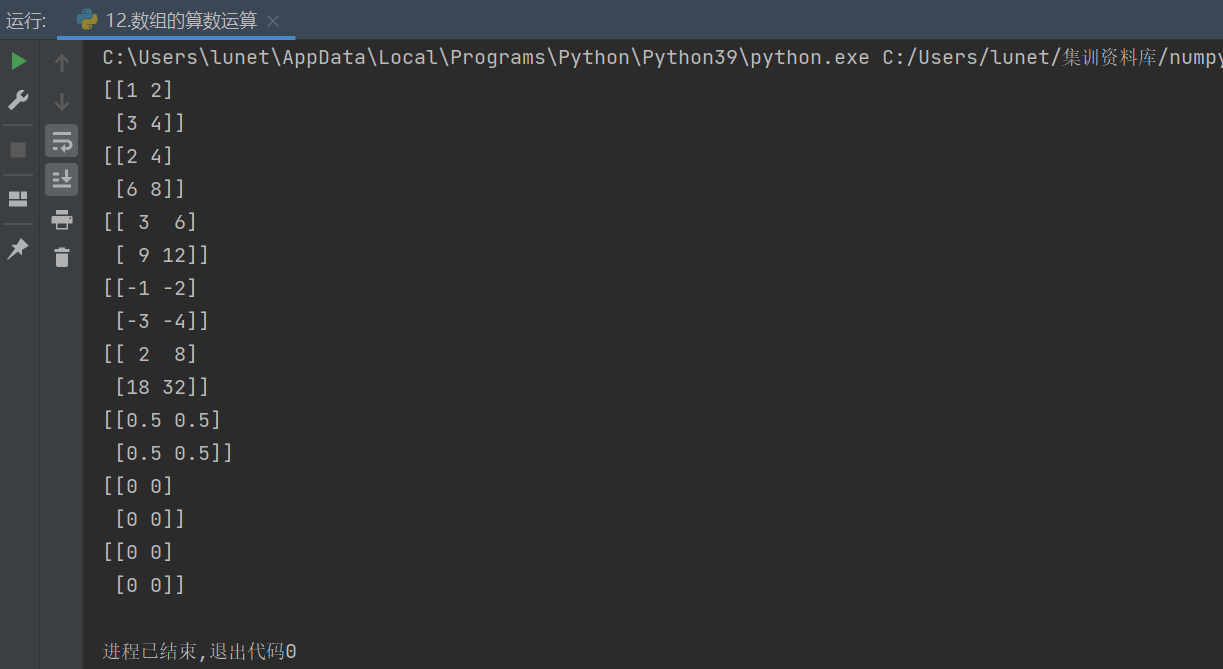Click output line [[1 2]

(x=138, y=90)
